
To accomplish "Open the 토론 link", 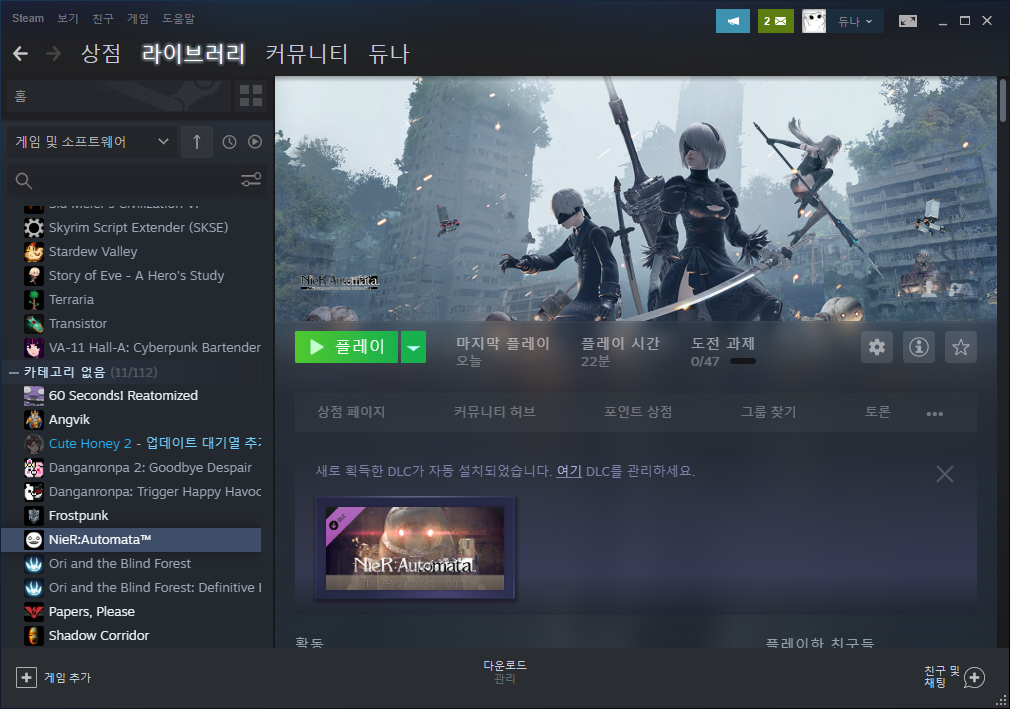I will point(877,411).
